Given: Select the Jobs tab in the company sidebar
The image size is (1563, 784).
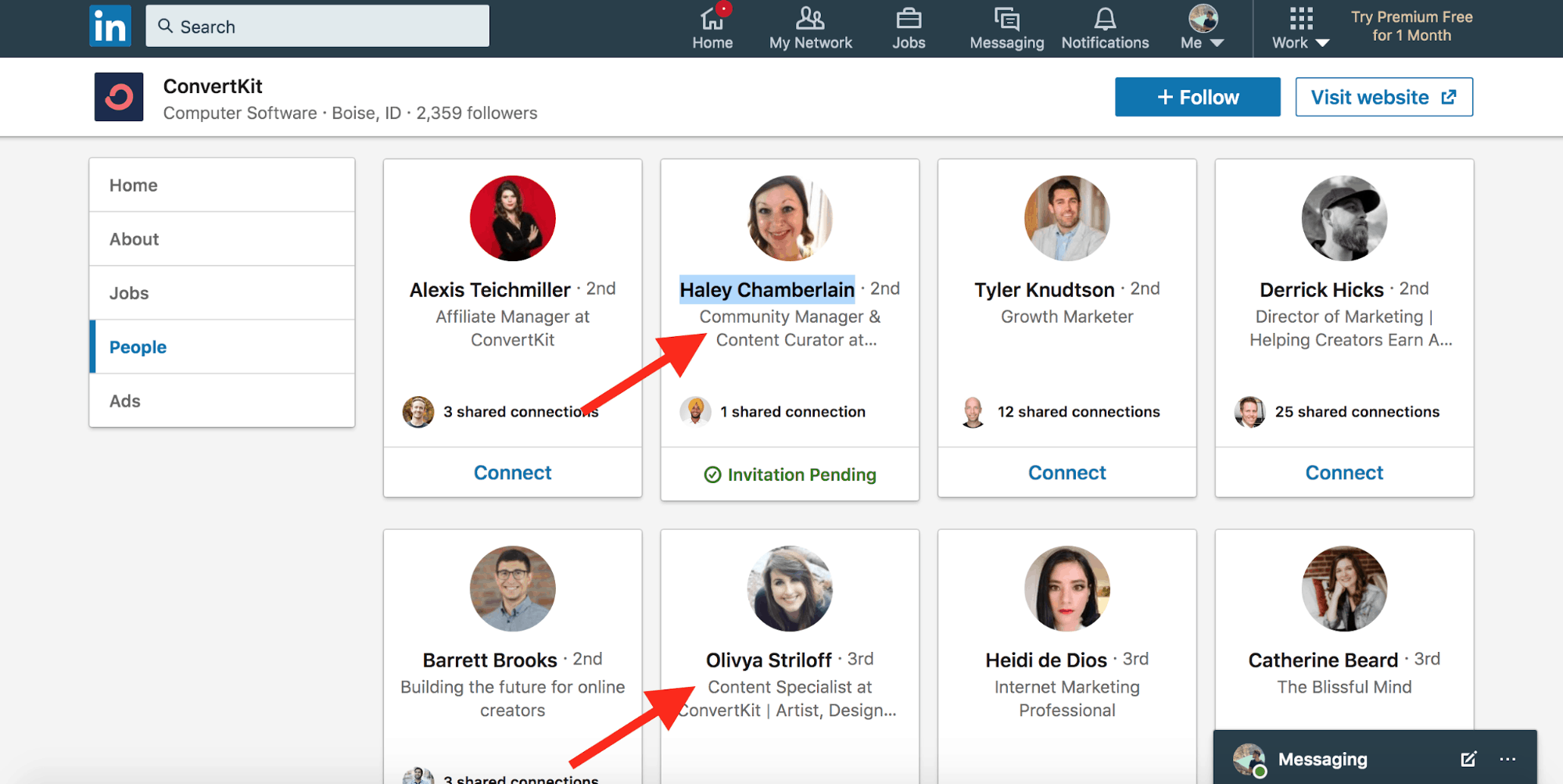Looking at the screenshot, I should pos(222,293).
